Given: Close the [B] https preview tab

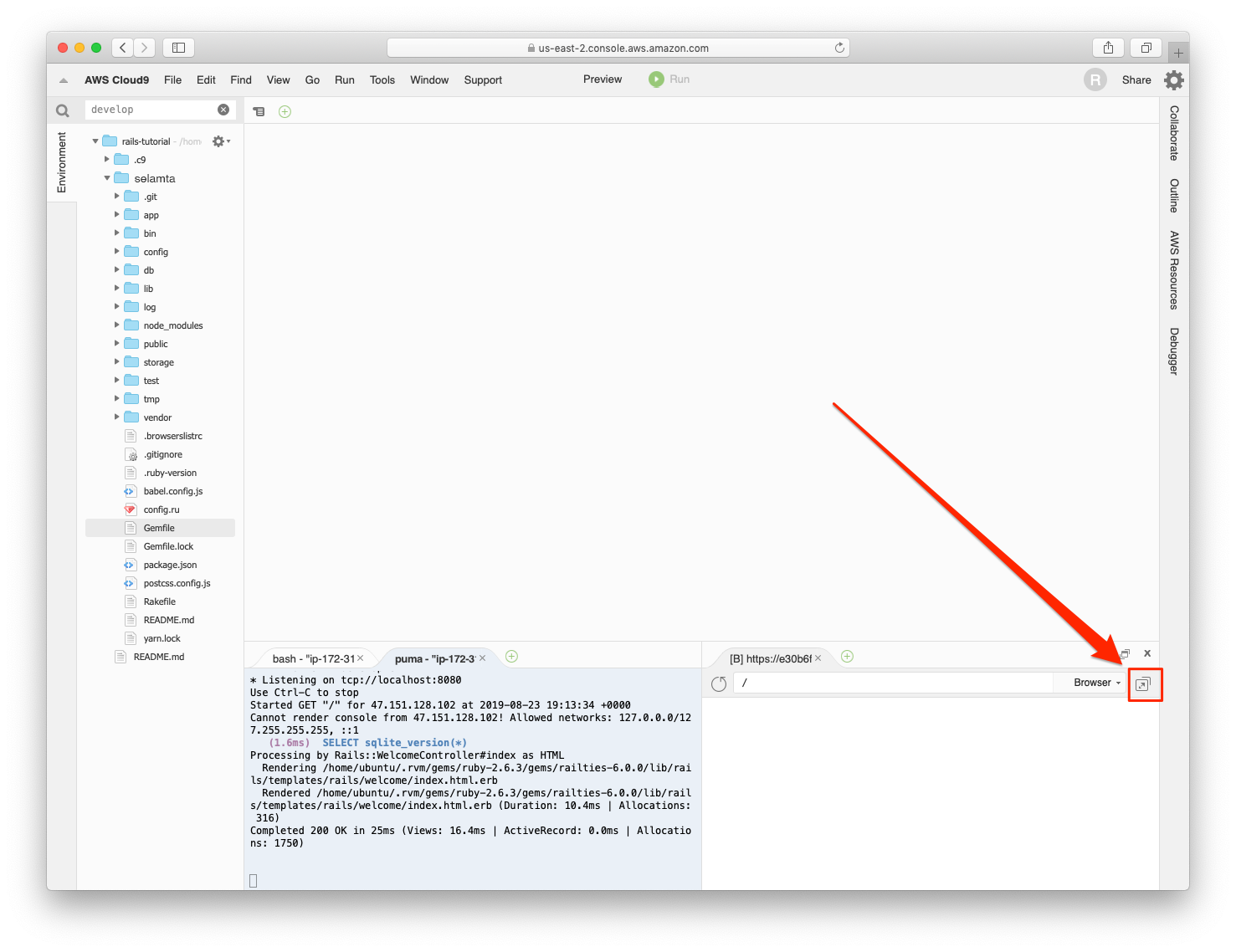Looking at the screenshot, I should tap(818, 658).
